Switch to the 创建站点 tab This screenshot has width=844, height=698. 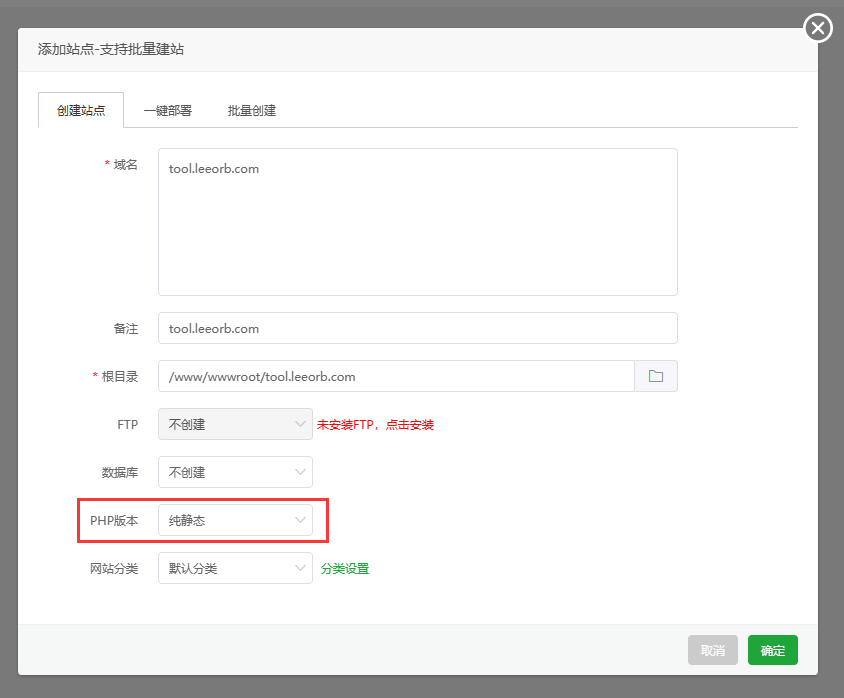point(81,110)
